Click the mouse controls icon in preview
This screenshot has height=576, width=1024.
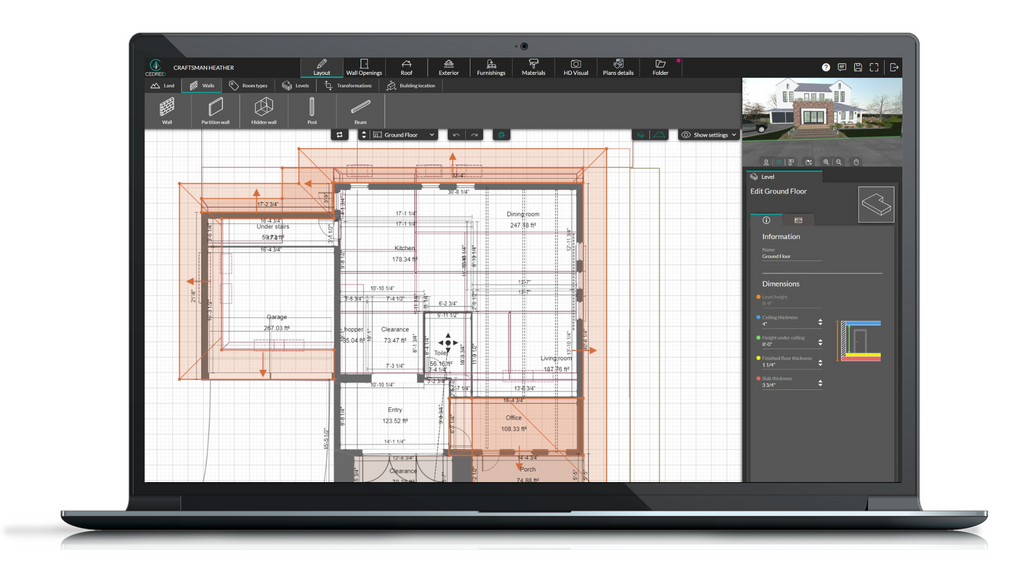click(856, 162)
